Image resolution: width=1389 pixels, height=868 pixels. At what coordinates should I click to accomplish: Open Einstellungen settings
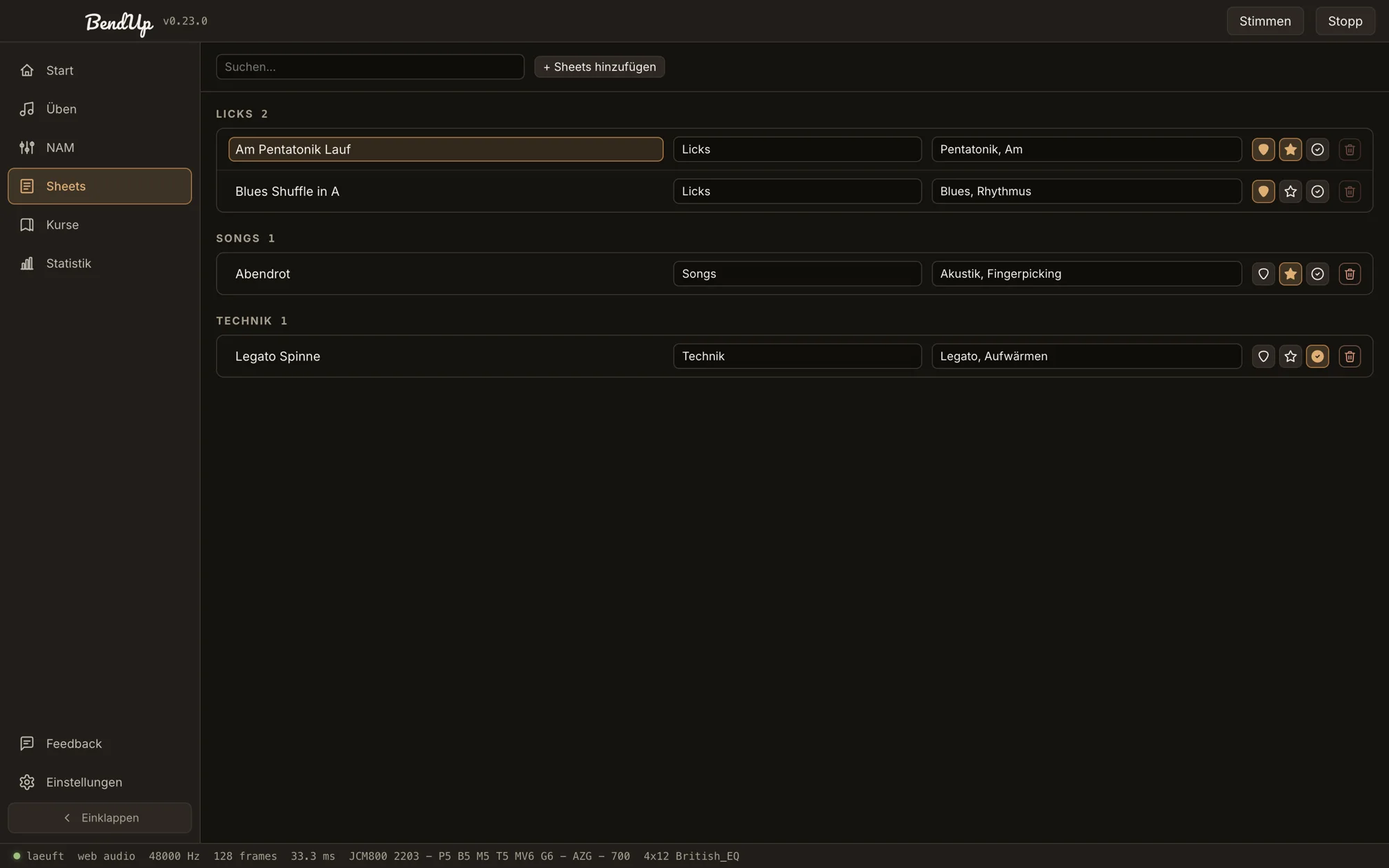click(x=99, y=782)
